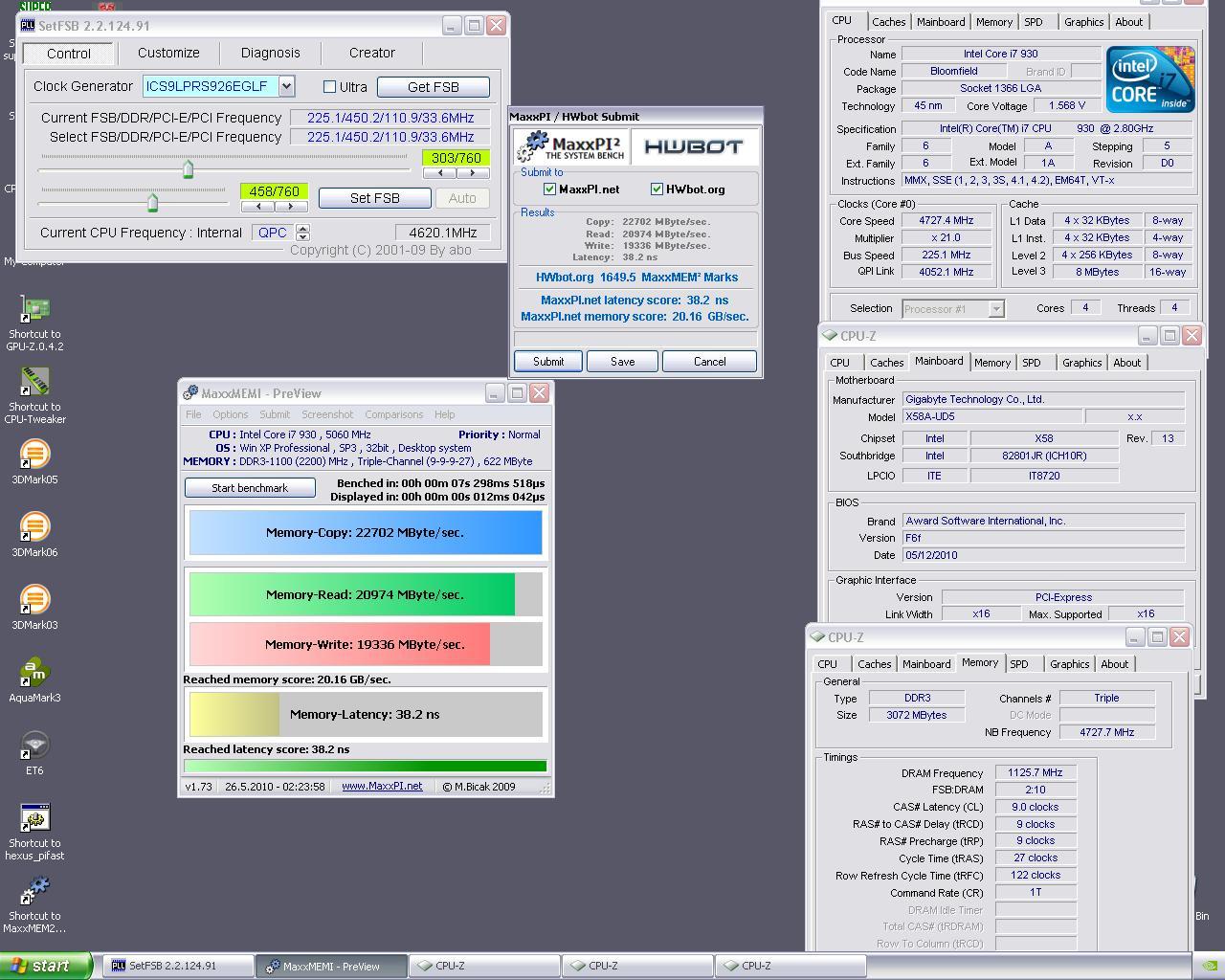Increase second SetFSB slider with right arrow

click(290, 207)
